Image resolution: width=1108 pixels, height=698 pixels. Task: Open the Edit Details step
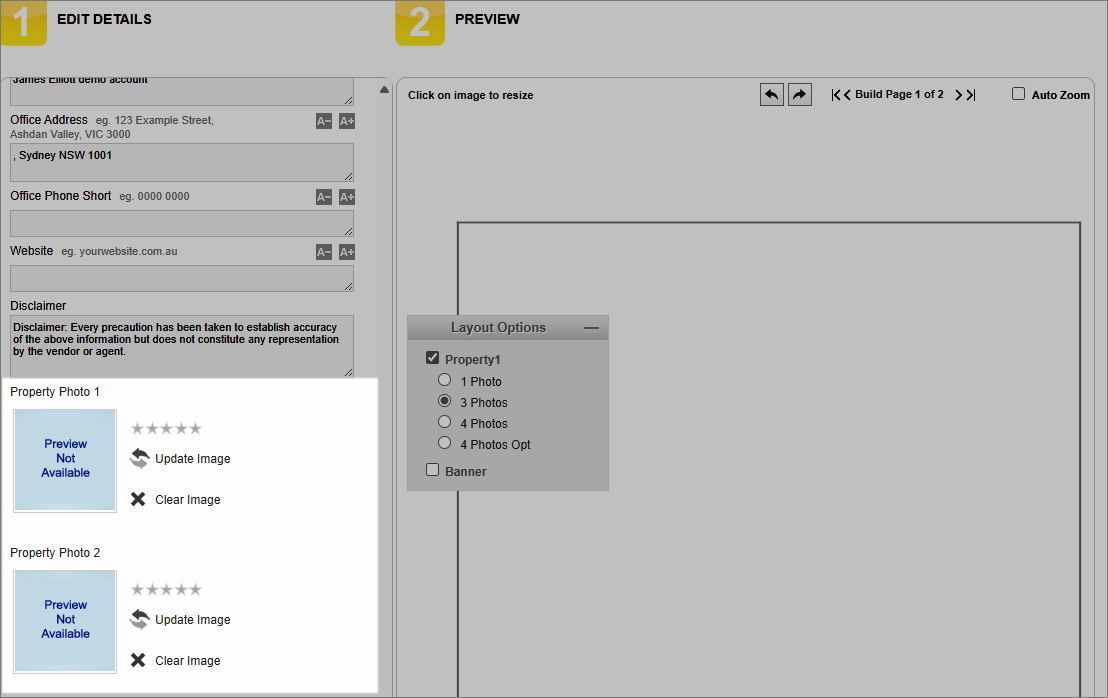(x=104, y=20)
